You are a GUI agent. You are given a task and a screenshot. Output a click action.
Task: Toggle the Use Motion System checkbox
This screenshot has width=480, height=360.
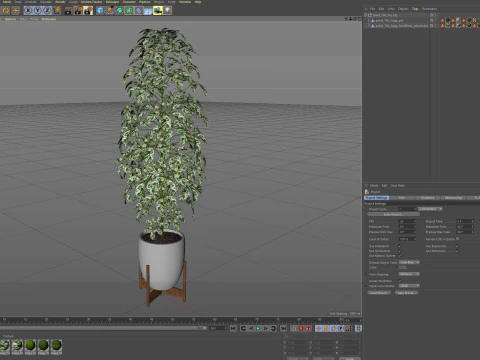[x=400, y=256]
